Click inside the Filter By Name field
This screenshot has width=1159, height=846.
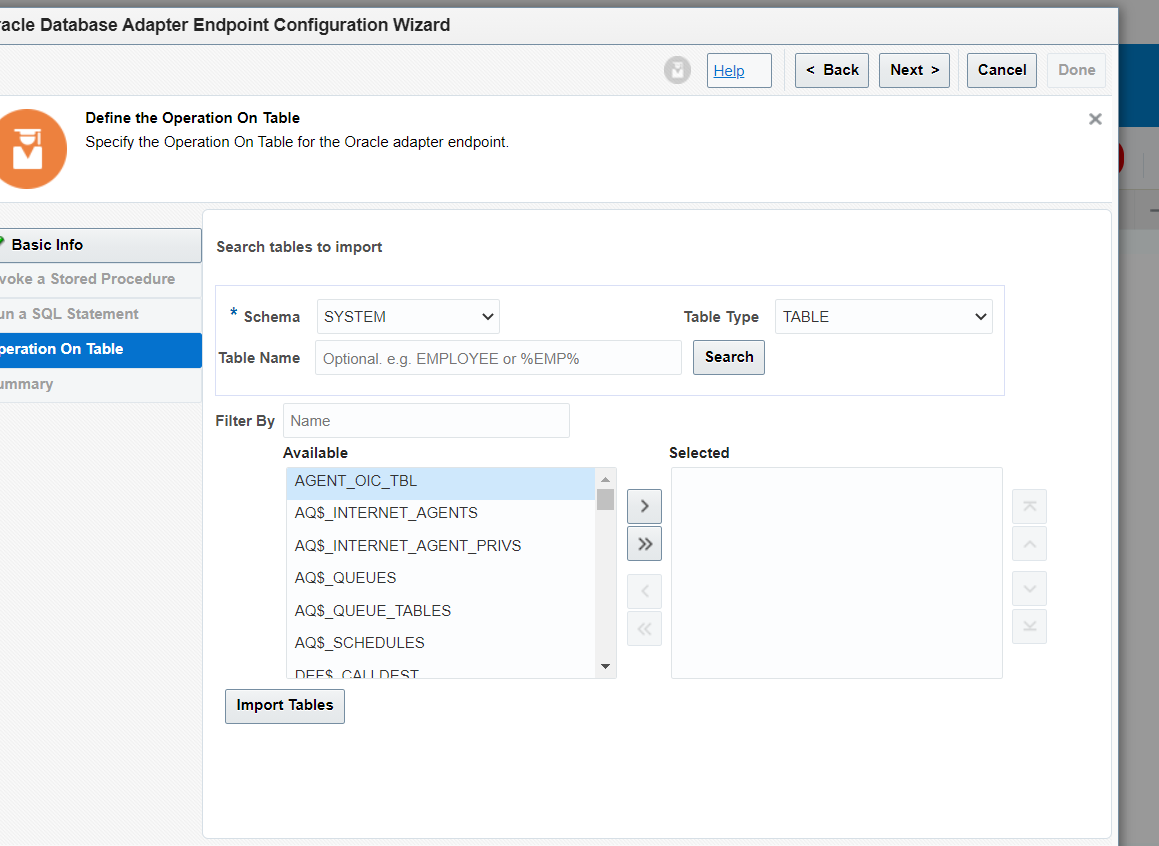tap(426, 420)
